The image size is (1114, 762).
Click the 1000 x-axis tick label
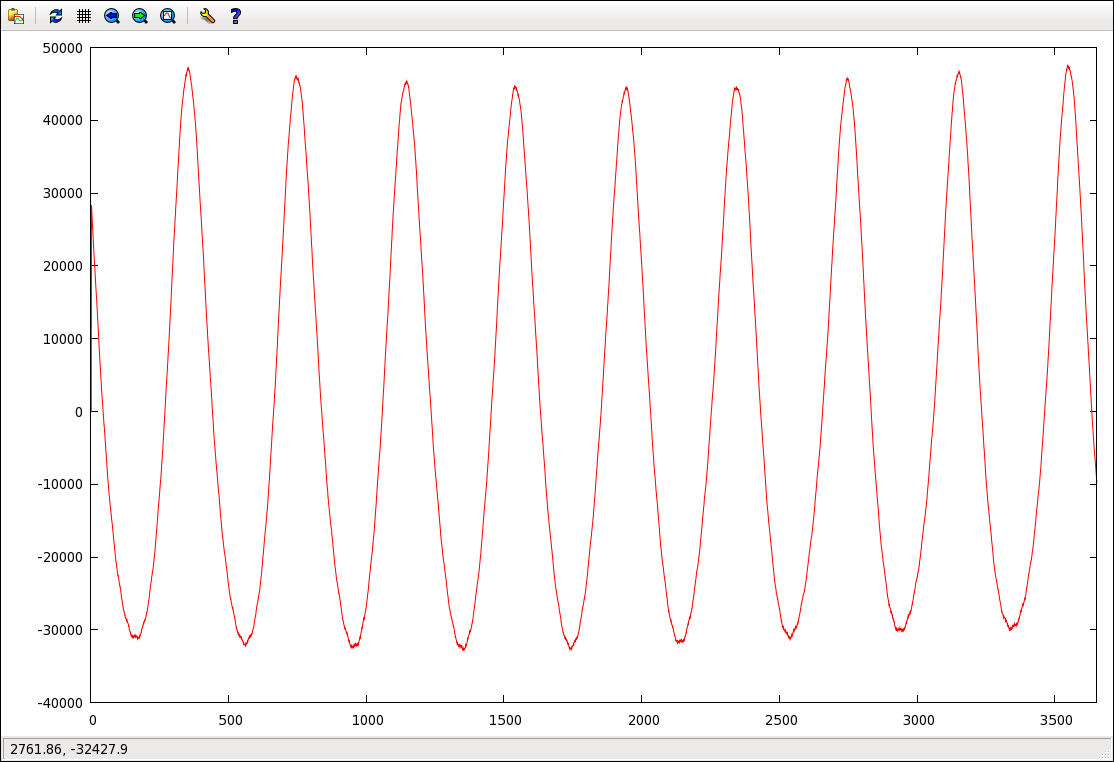coord(367,720)
